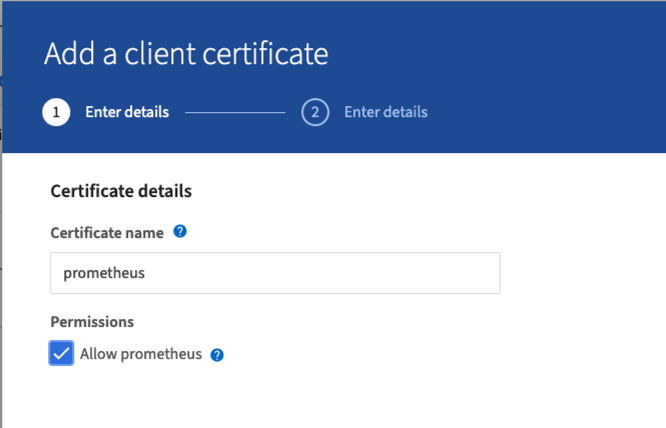Uncheck the Allow prometheus checkbox
This screenshot has height=428, width=666.
tap(61, 354)
